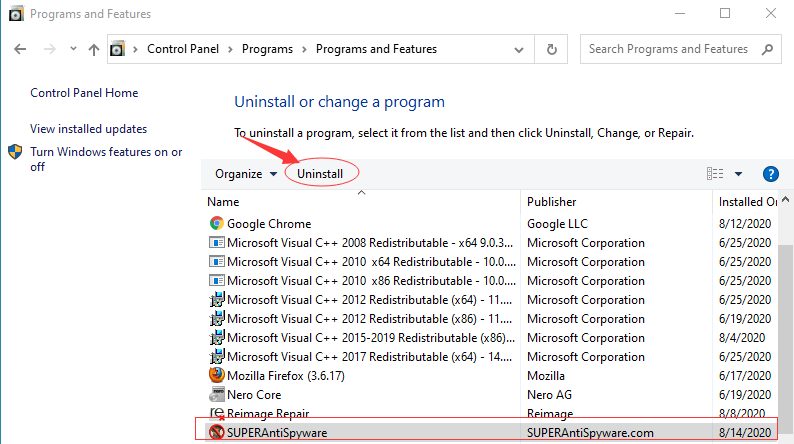Image resolution: width=794 pixels, height=444 pixels.
Task: Go up one folder level
Action: coord(94,49)
